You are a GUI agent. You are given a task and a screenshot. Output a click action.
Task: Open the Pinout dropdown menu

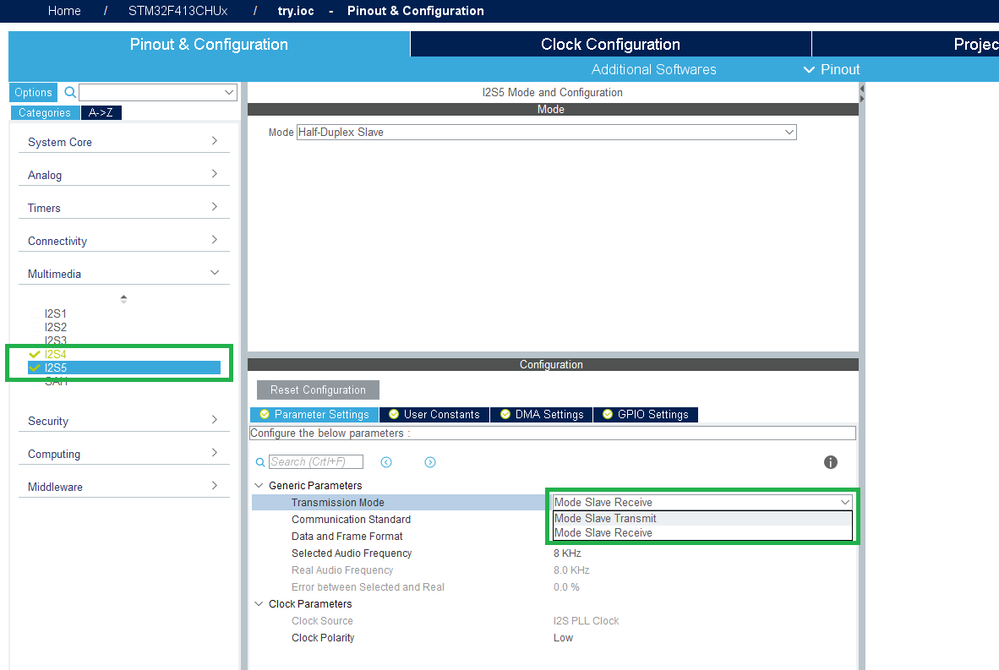click(x=831, y=69)
